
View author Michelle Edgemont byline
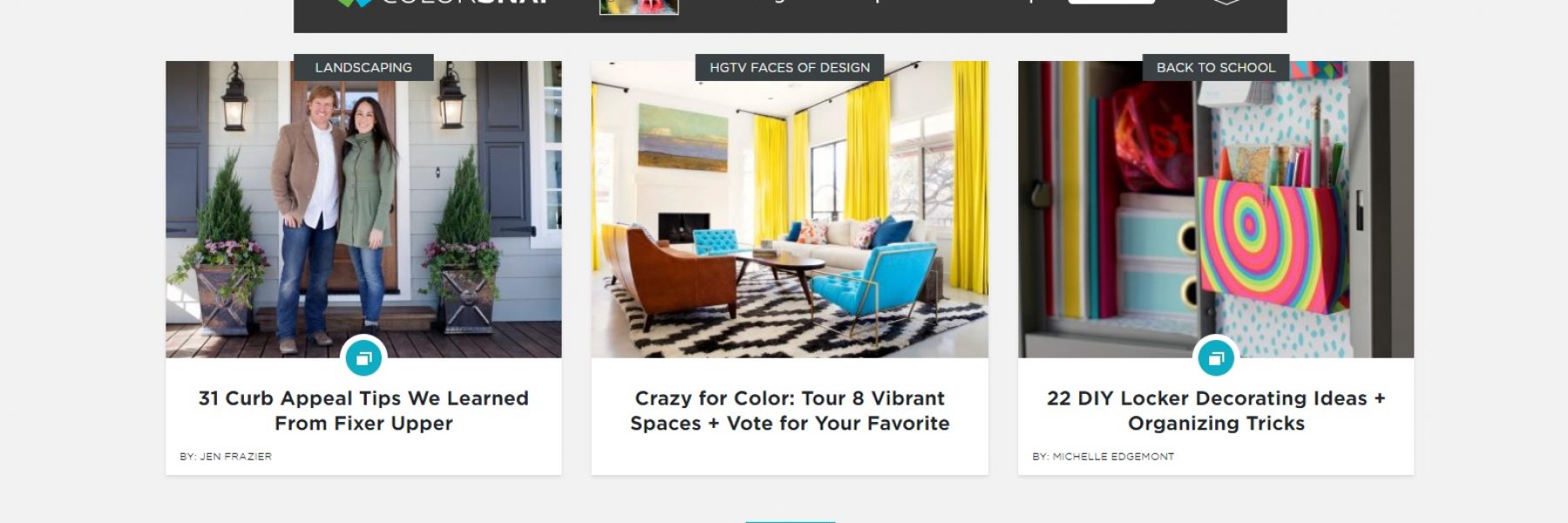click(x=1103, y=456)
